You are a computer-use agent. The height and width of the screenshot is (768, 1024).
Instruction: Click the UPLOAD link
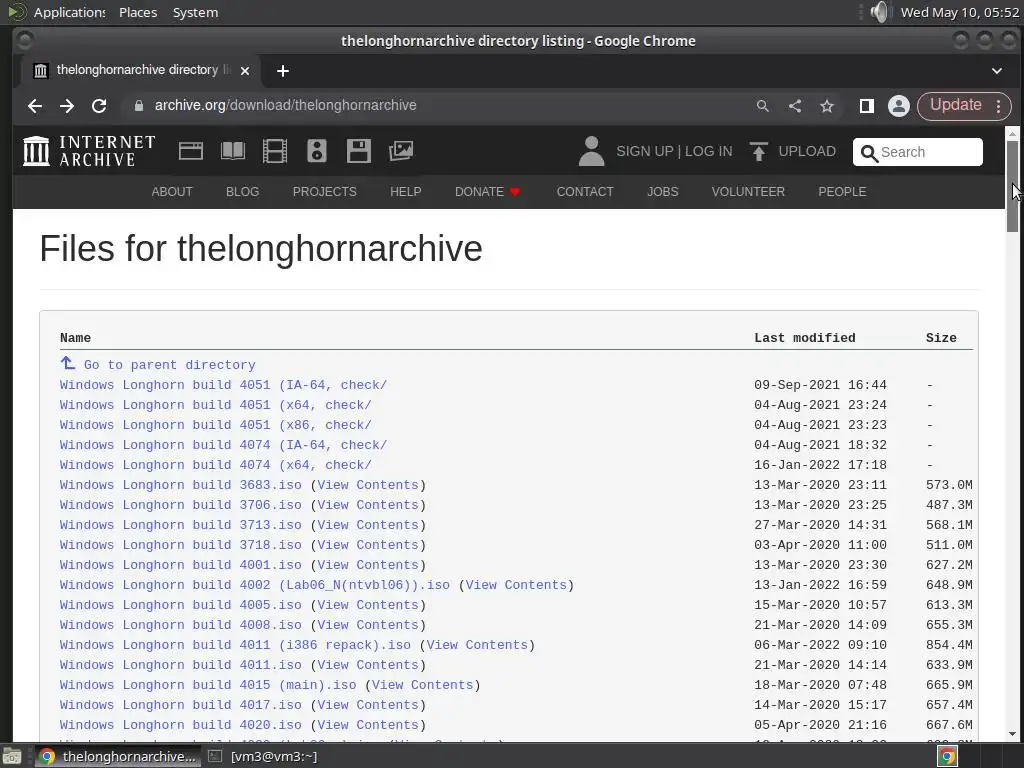792,152
